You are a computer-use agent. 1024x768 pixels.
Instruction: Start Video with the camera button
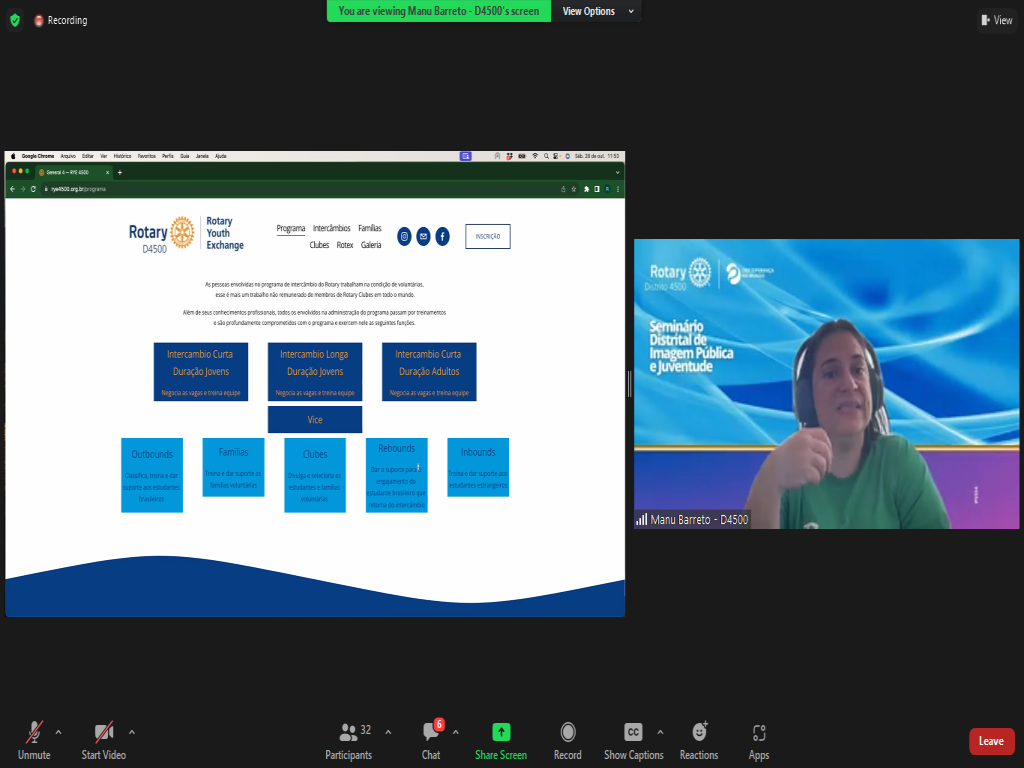point(103,740)
